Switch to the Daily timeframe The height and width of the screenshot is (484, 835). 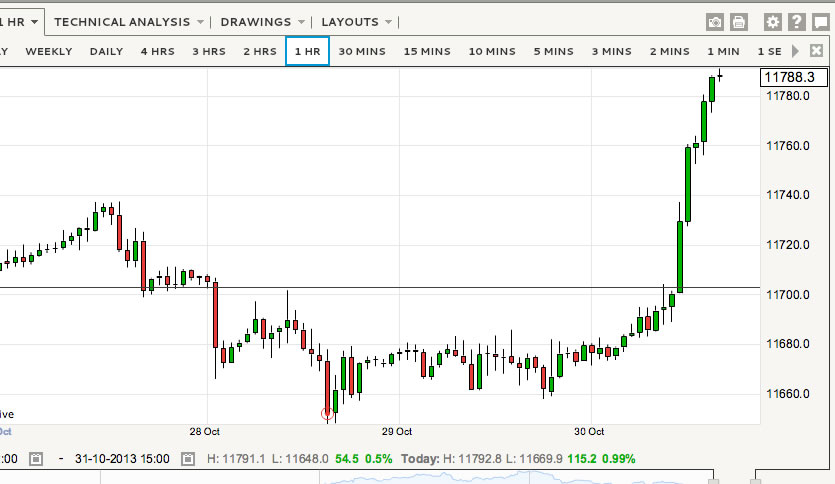click(x=106, y=51)
